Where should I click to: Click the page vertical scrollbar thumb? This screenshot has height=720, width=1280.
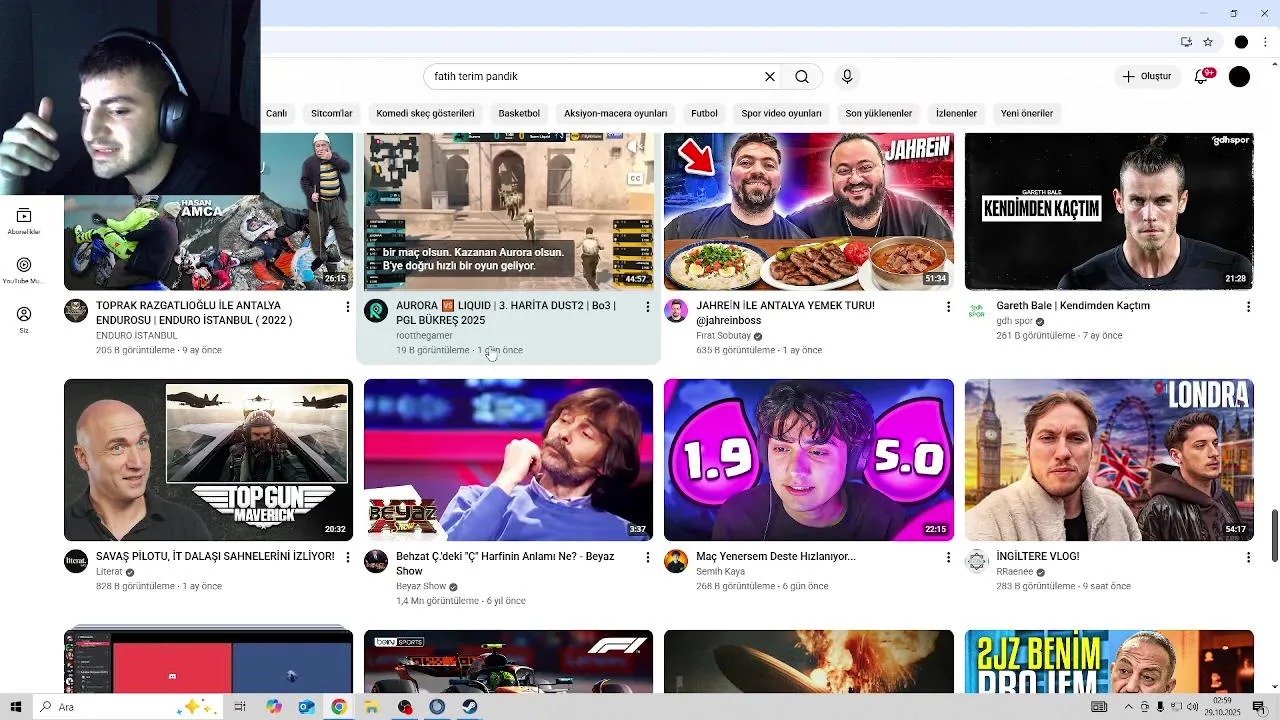1275,536
